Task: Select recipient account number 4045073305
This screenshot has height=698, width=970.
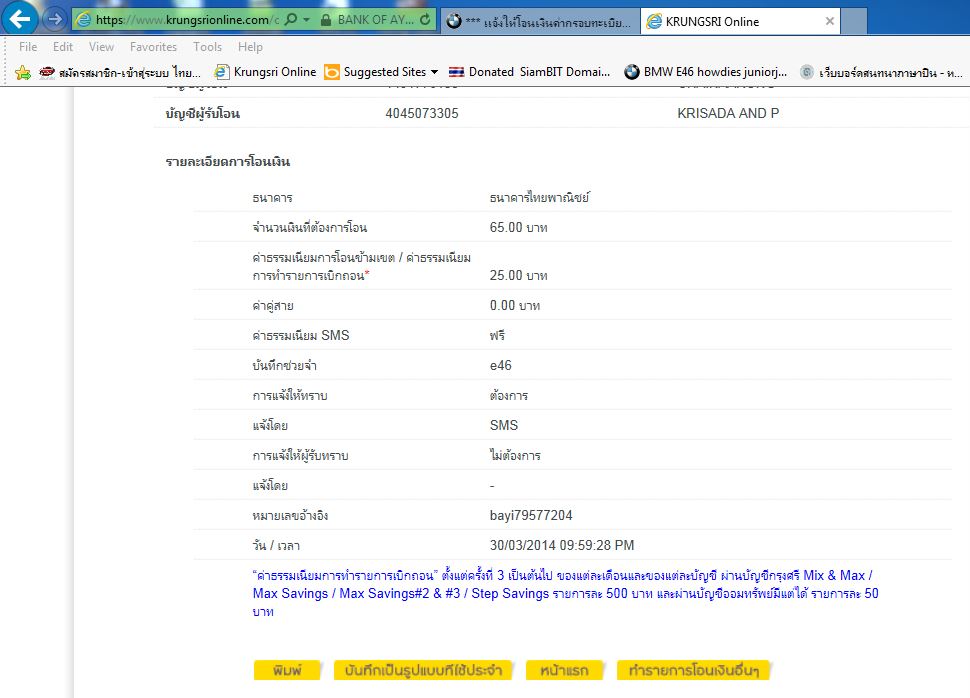Action: point(422,113)
